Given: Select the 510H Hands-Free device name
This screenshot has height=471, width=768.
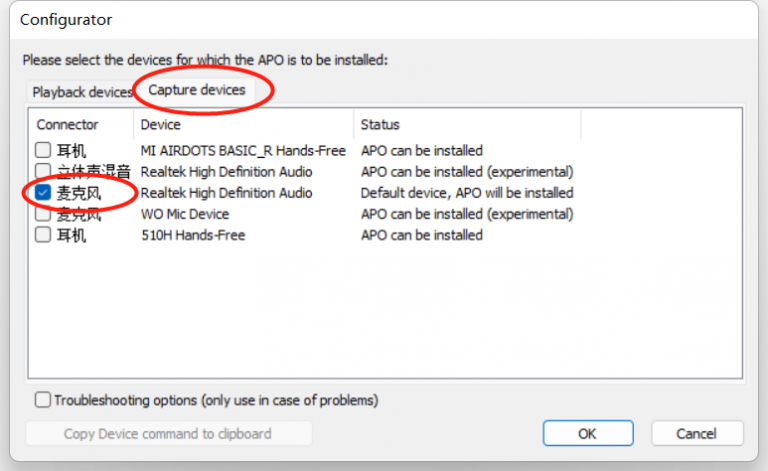Looking at the screenshot, I should point(193,235).
